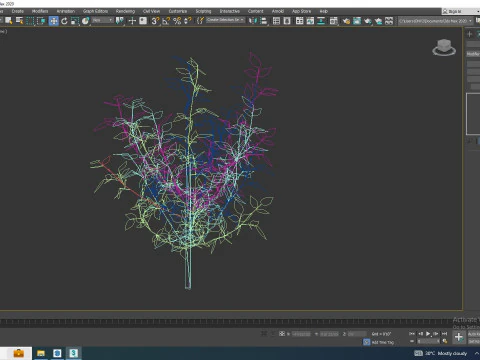Open the Modifiers menu
This screenshot has width=480, height=360.
[40, 11]
